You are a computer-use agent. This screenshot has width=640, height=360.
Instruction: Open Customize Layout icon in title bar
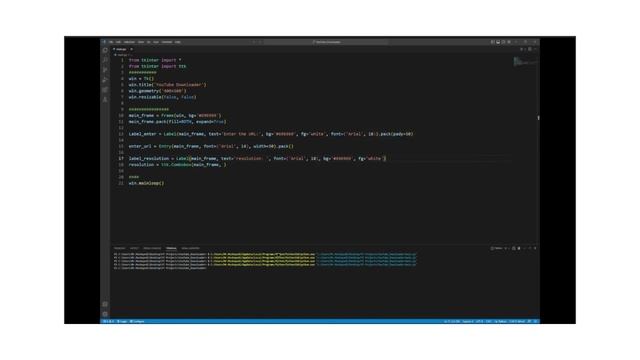pyautogui.click(x=509, y=42)
